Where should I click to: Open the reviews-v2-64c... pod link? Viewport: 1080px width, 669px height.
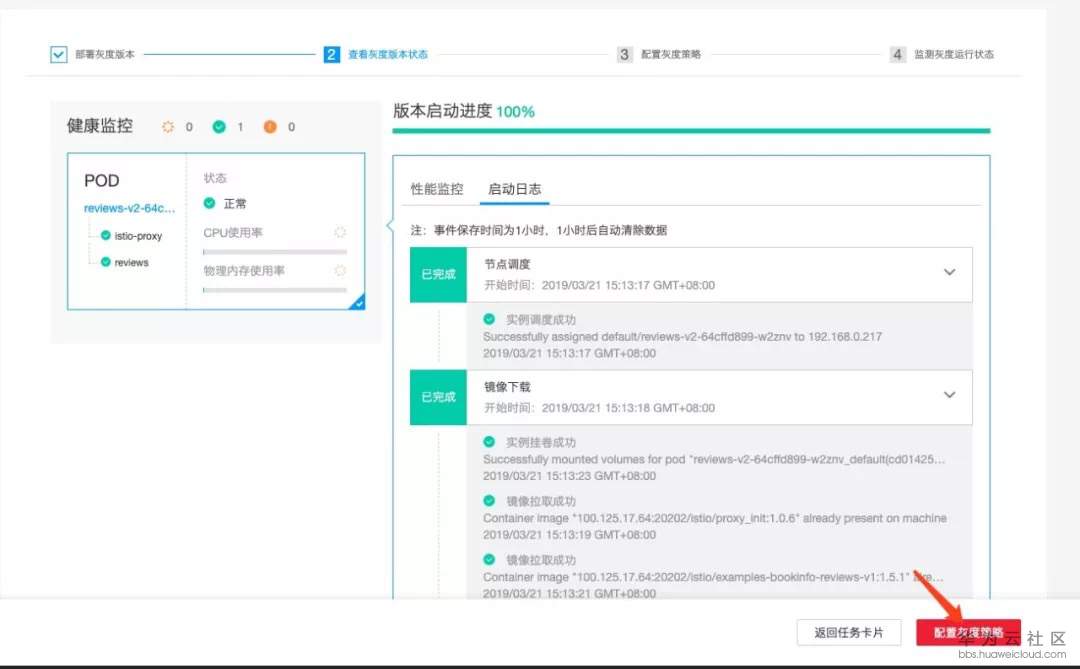(129, 208)
